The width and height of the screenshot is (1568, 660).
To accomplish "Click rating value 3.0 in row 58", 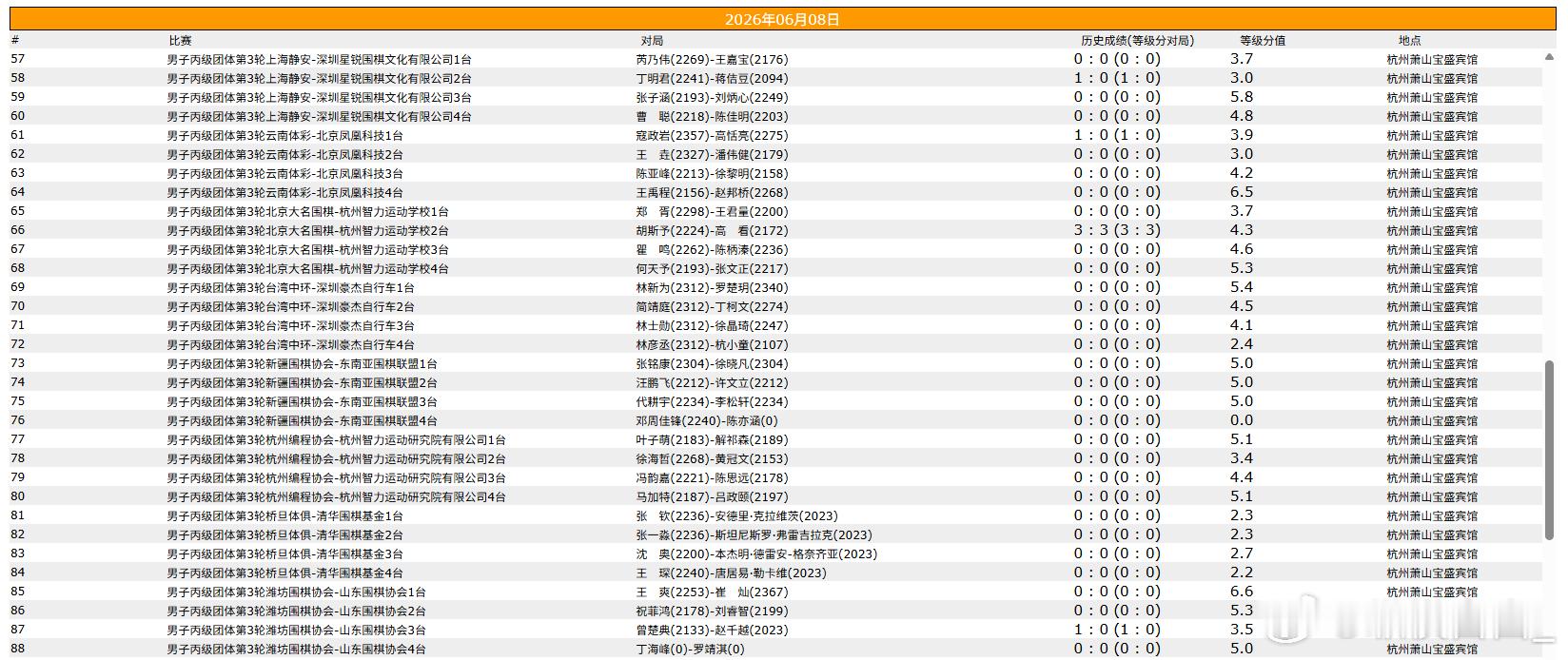I will (x=1241, y=78).
